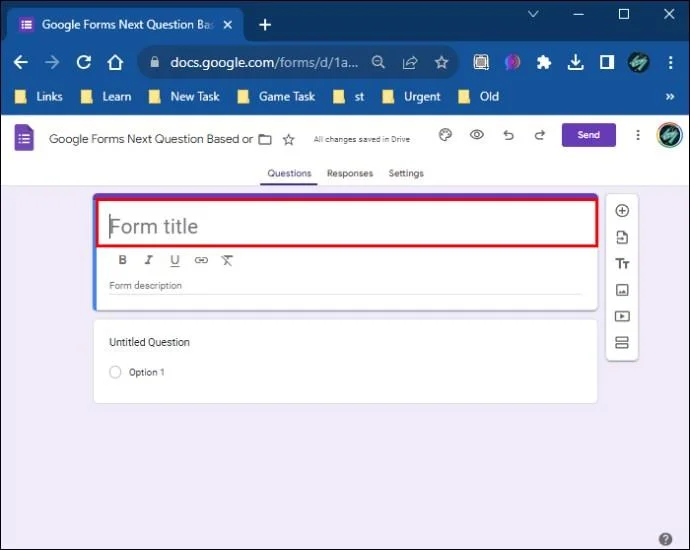
Task: Click the Redo arrow in Forms header
Action: pyautogui.click(x=540, y=135)
